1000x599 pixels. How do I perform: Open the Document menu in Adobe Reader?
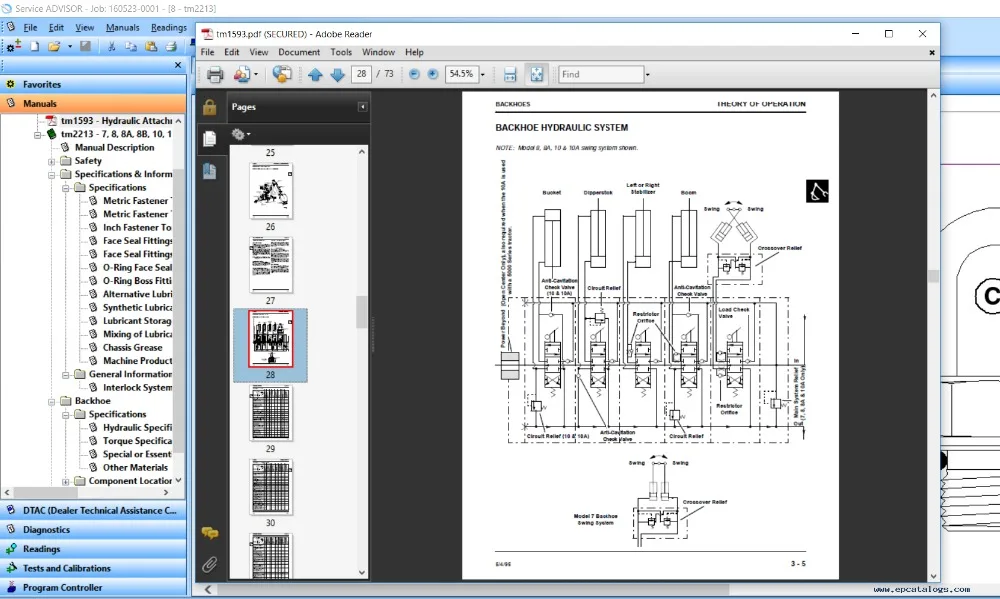tap(298, 52)
